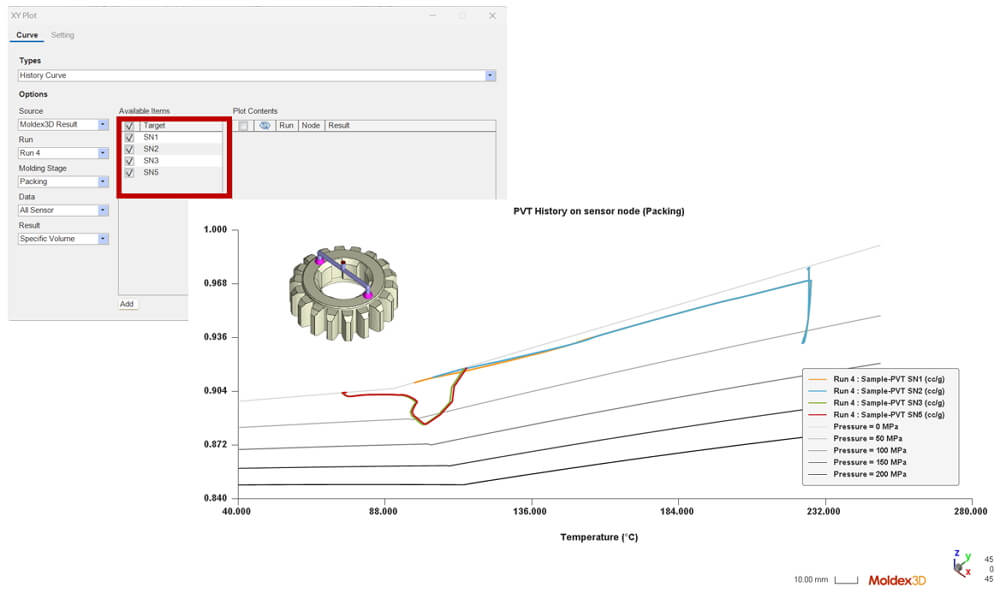The width and height of the screenshot is (1000, 593).
Task: Click legend entry Pressure = 150 MPa
Action: pyautogui.click(x=869, y=462)
